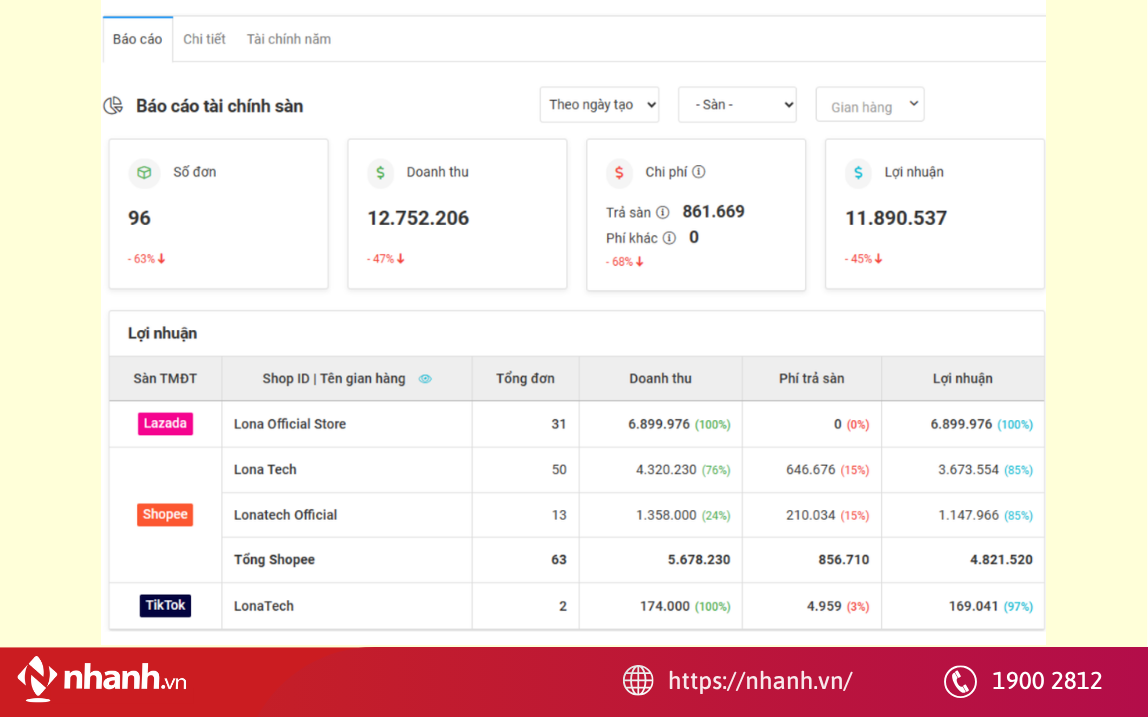Click profit 3.673.554 in Lona Tech row

(969, 469)
